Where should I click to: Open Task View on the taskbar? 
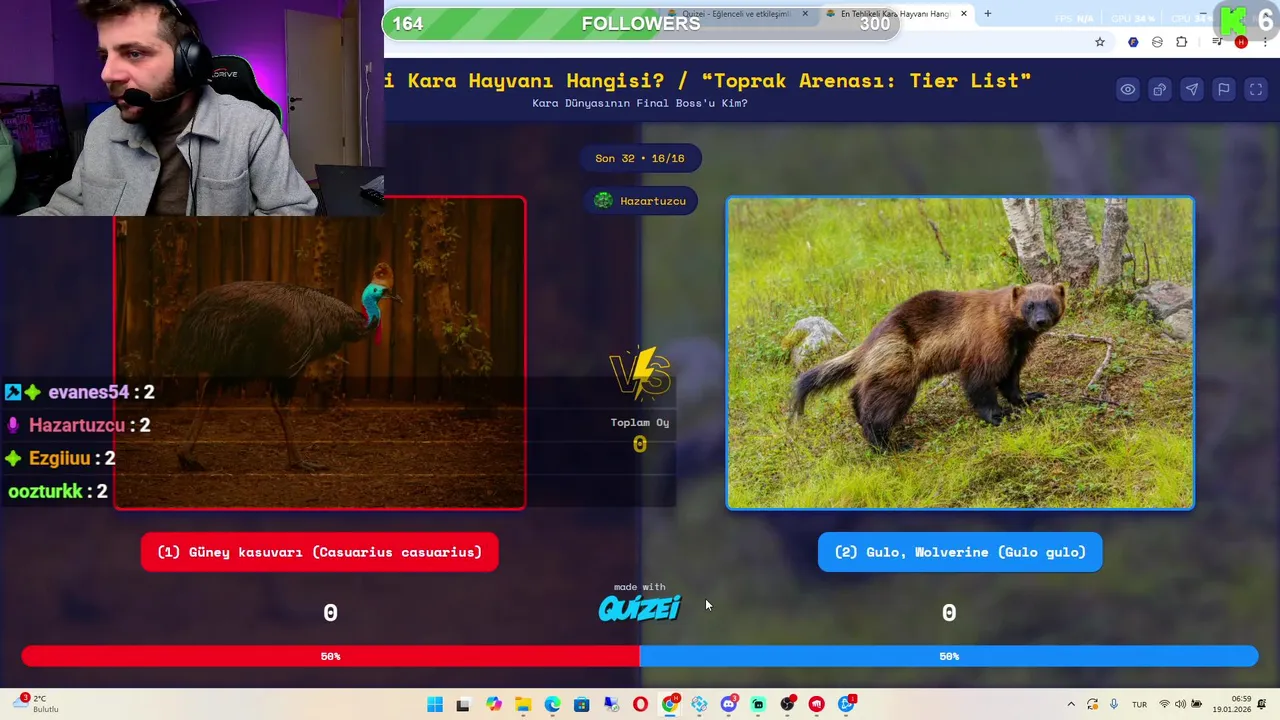(x=463, y=704)
